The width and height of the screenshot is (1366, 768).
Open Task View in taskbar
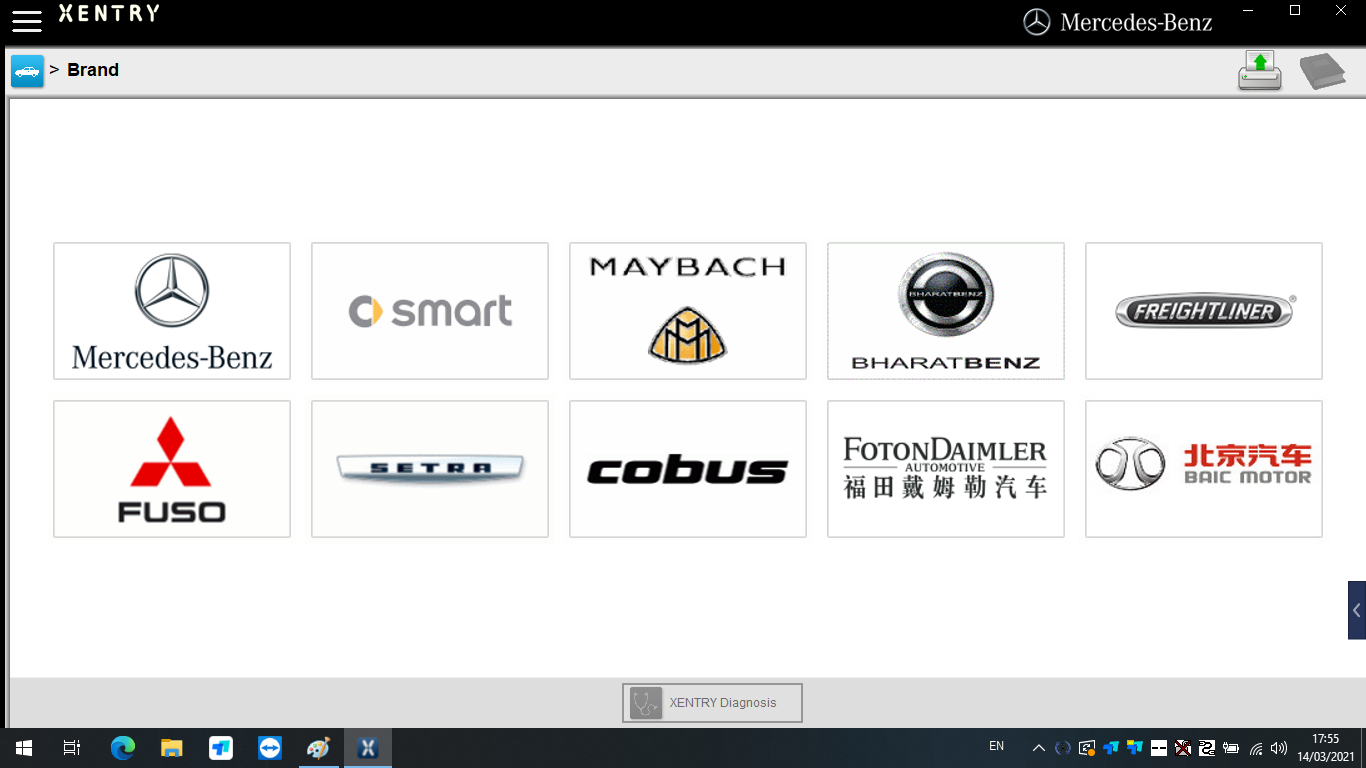click(72, 748)
